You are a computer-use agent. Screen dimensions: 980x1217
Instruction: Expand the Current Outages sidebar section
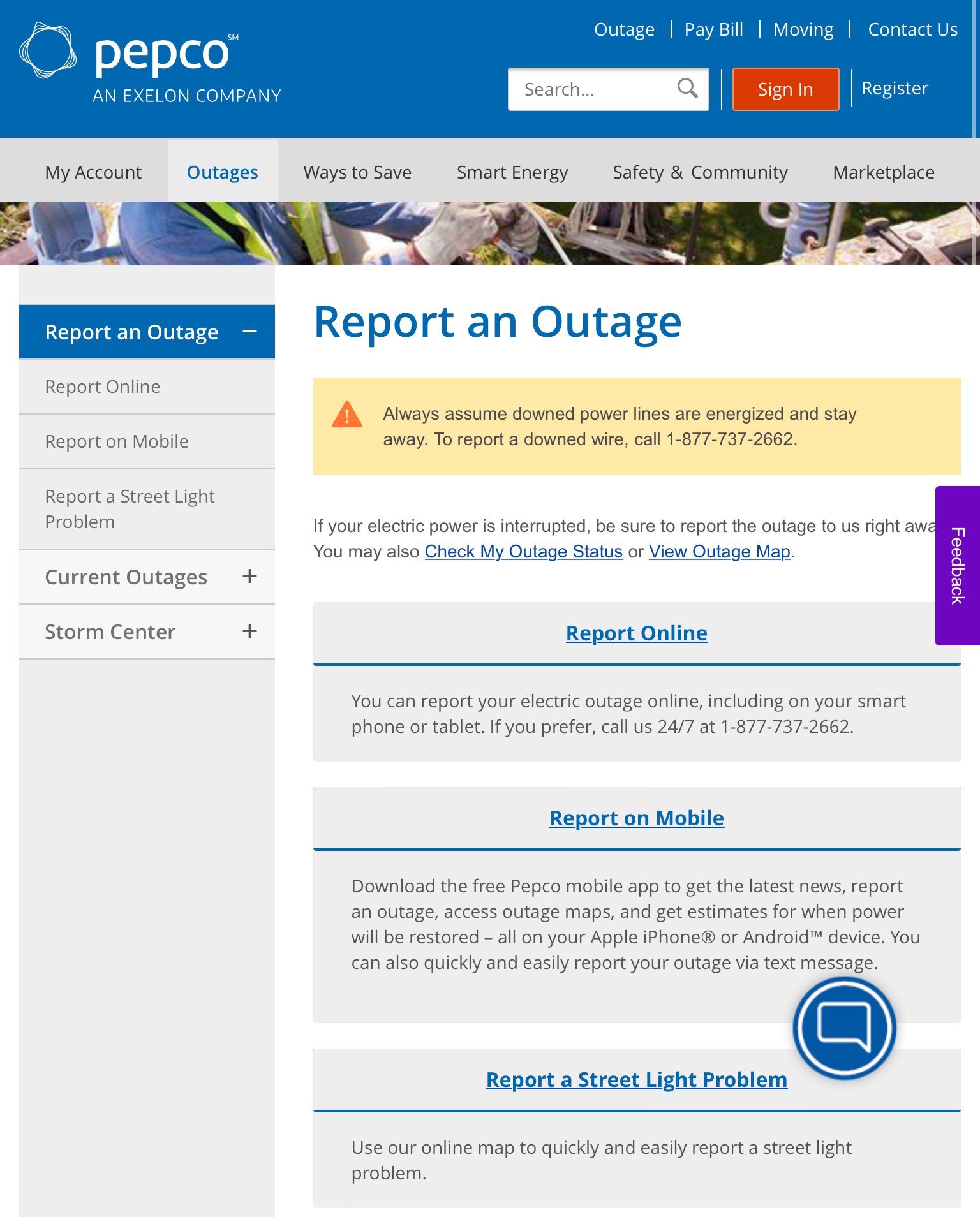pos(249,577)
